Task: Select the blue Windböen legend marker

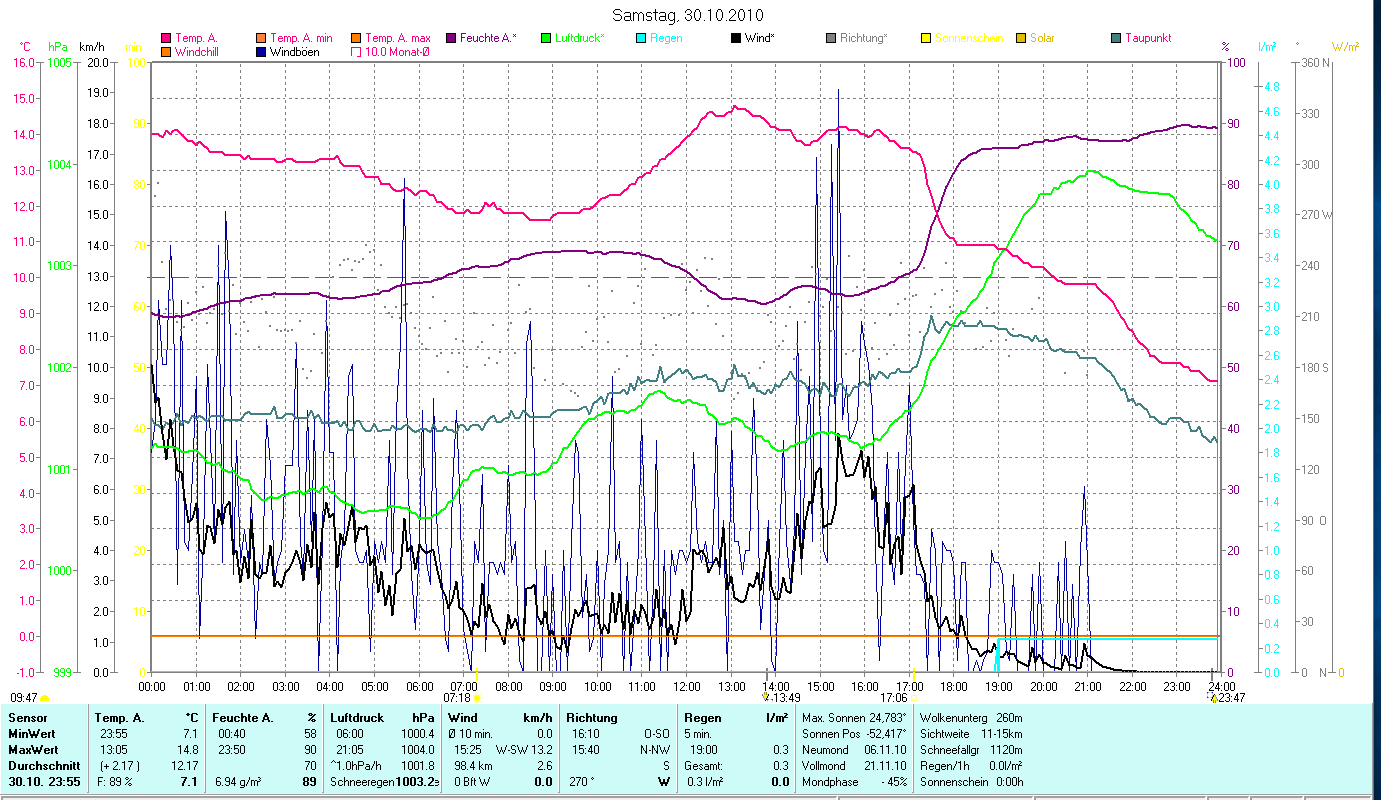Action: [261, 52]
